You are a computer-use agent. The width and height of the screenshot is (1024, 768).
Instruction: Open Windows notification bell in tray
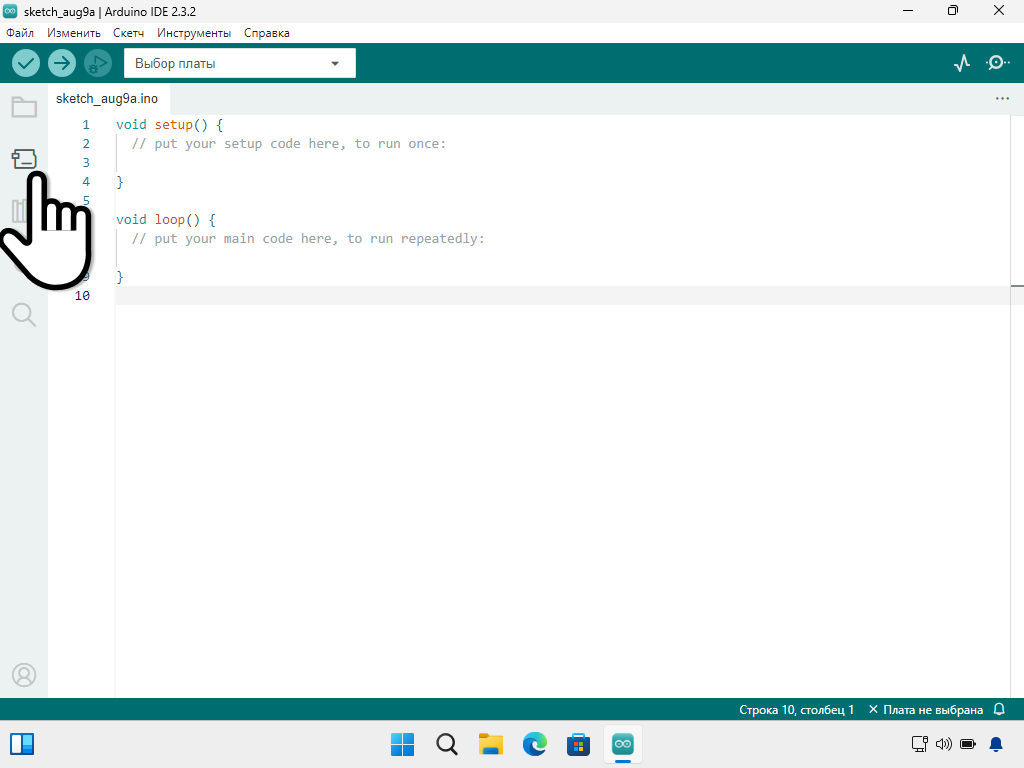coord(996,744)
